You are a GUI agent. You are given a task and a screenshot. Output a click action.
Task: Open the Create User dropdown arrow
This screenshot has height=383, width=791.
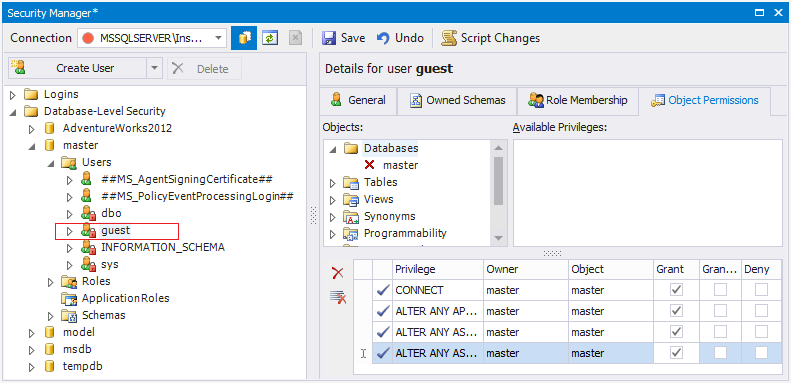coord(154,68)
